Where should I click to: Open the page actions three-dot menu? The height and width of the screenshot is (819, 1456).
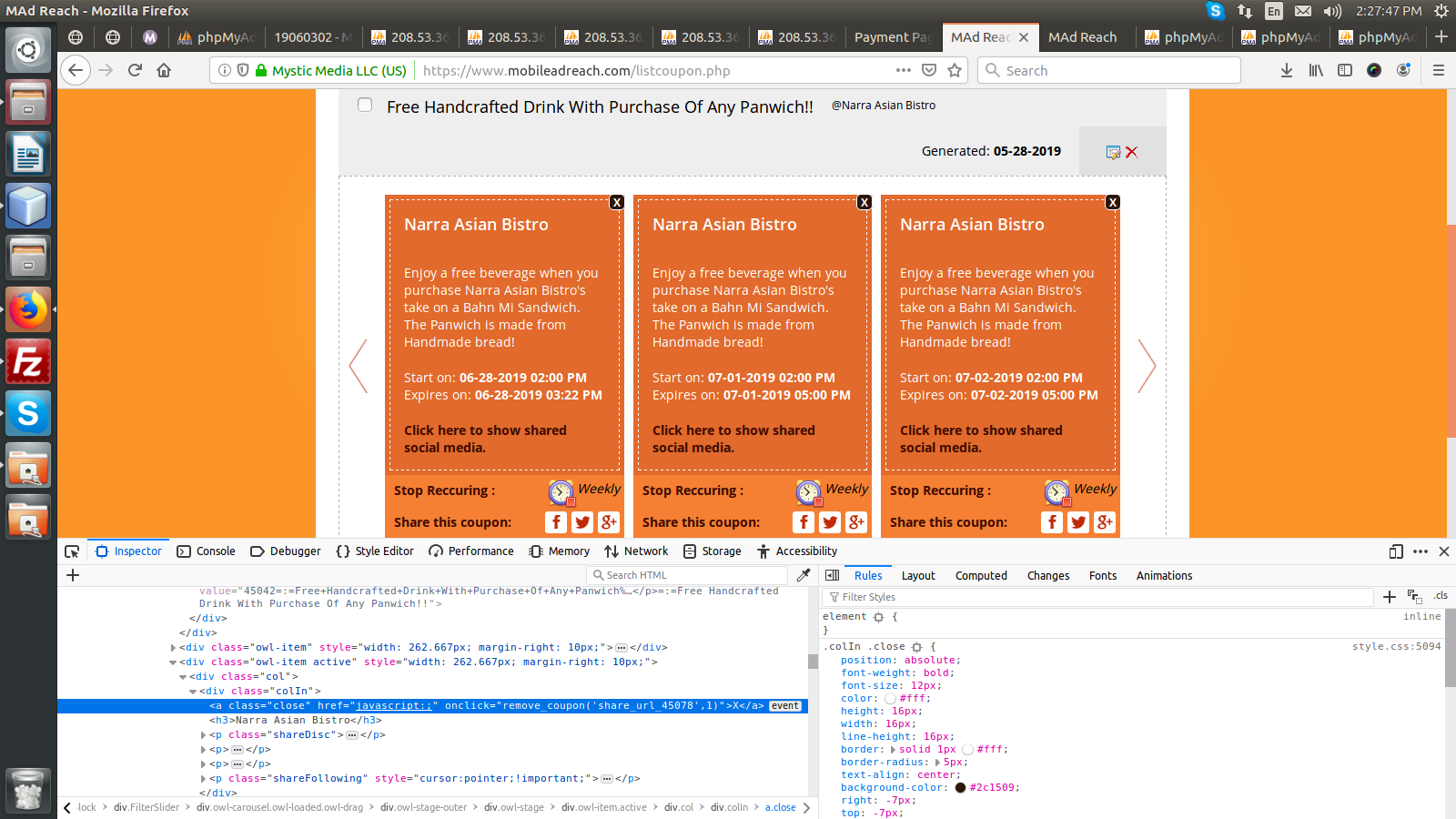tap(903, 70)
